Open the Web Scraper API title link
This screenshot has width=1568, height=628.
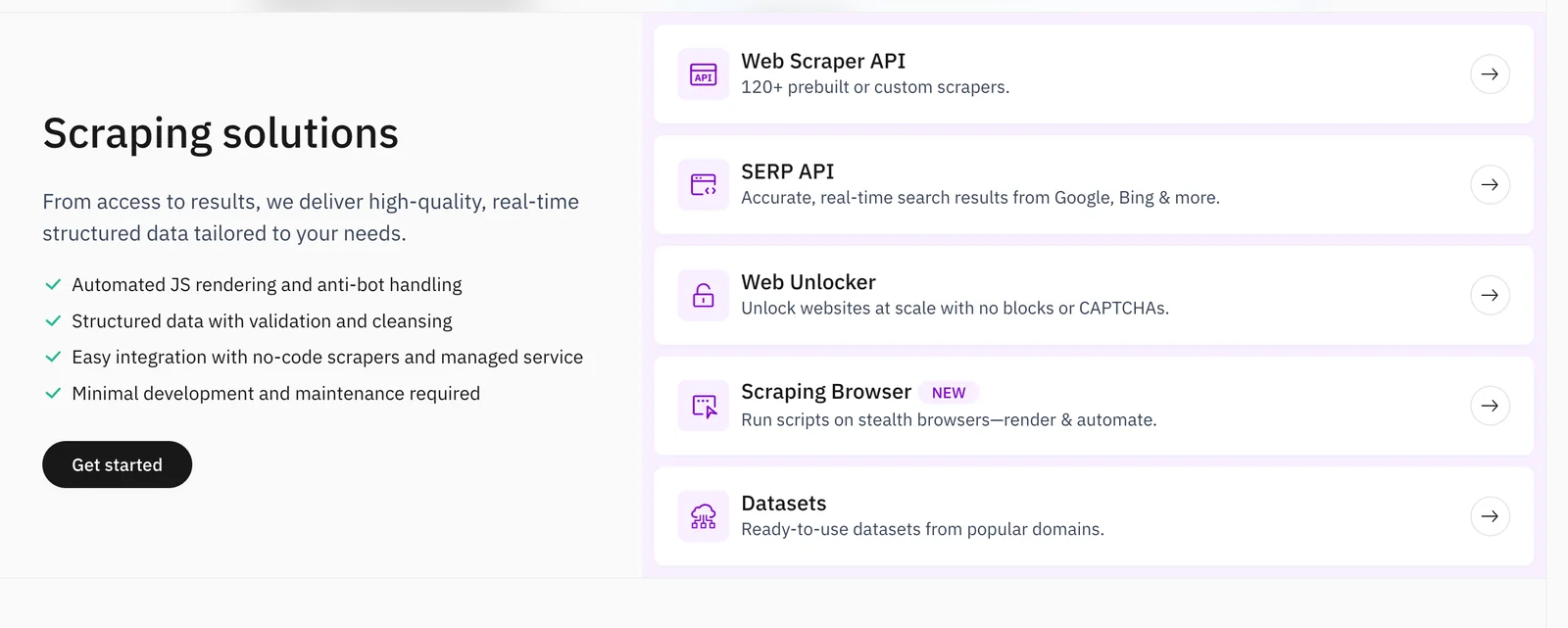[x=822, y=61]
